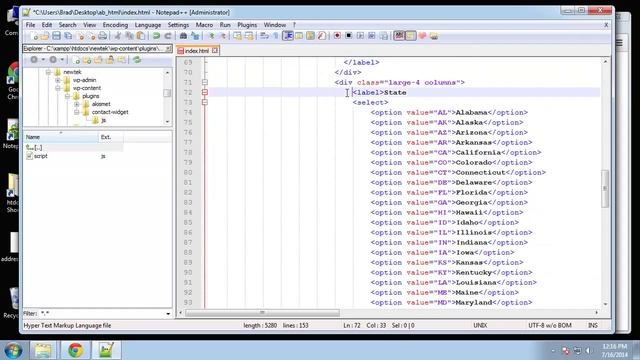Click the Replace toolbar icon
Screen dimensions: 640x360
[195, 36]
